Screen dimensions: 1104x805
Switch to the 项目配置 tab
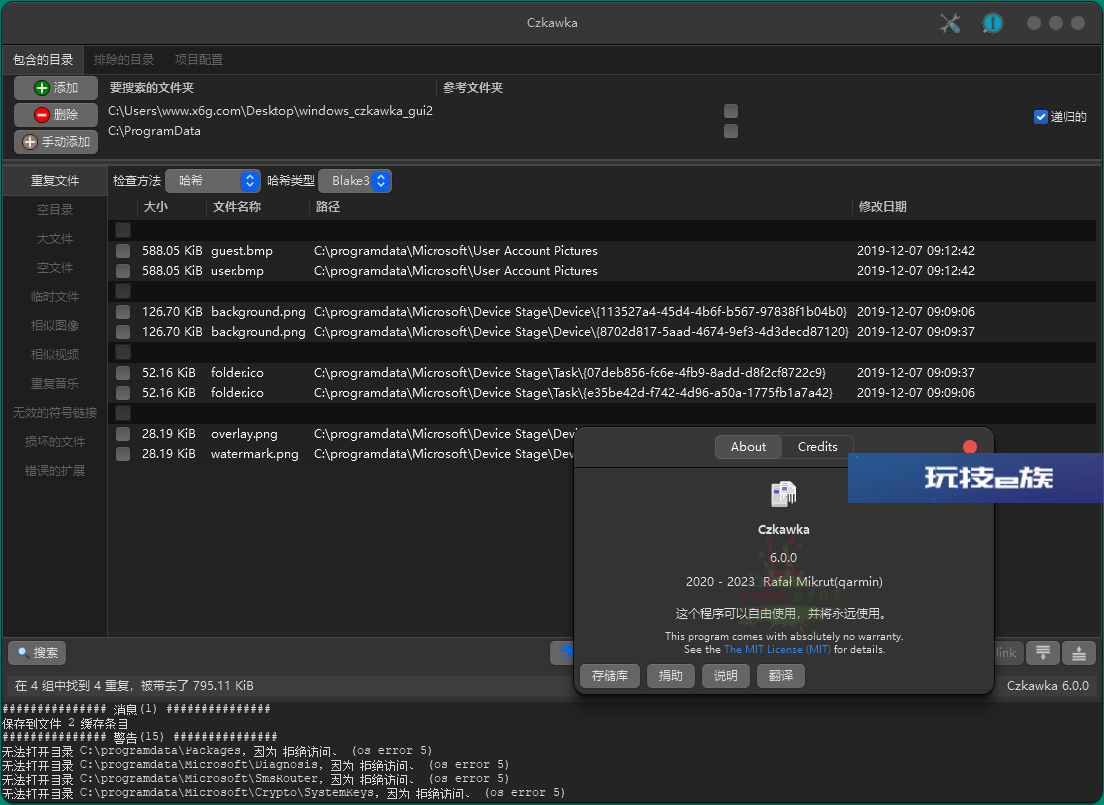tap(199, 60)
